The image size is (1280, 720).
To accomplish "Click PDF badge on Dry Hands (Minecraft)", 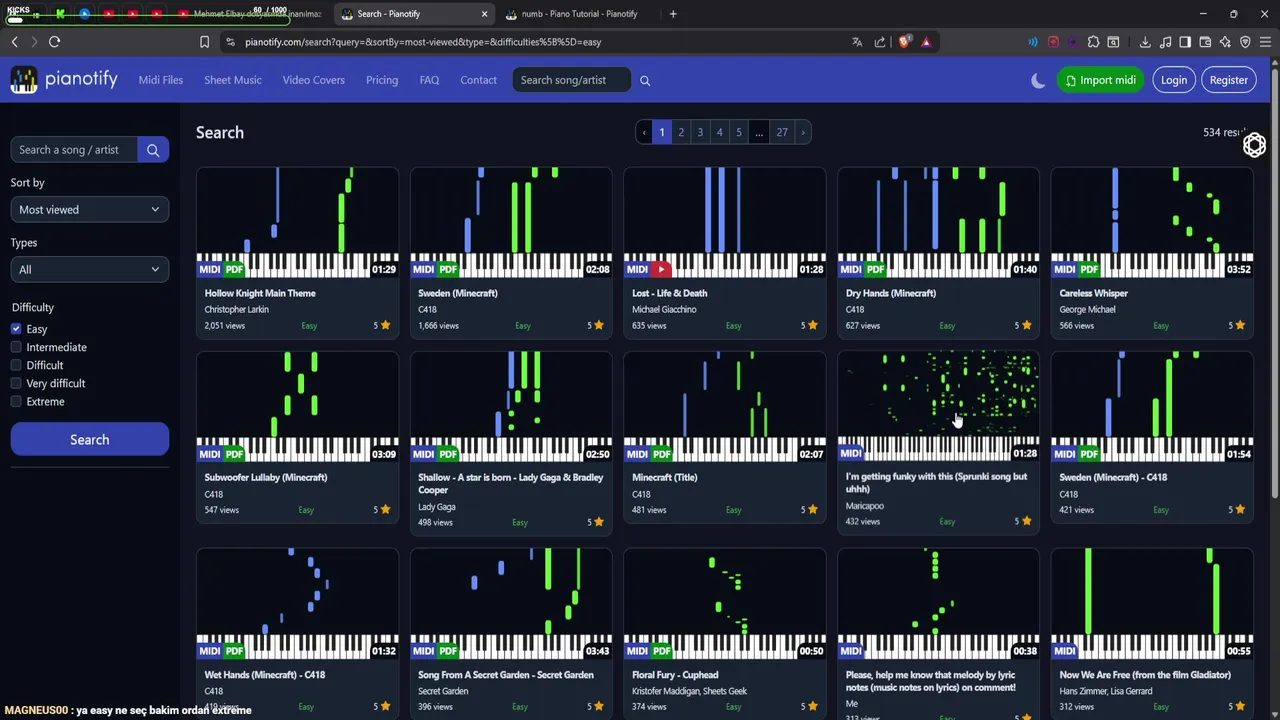I will pos(875,269).
